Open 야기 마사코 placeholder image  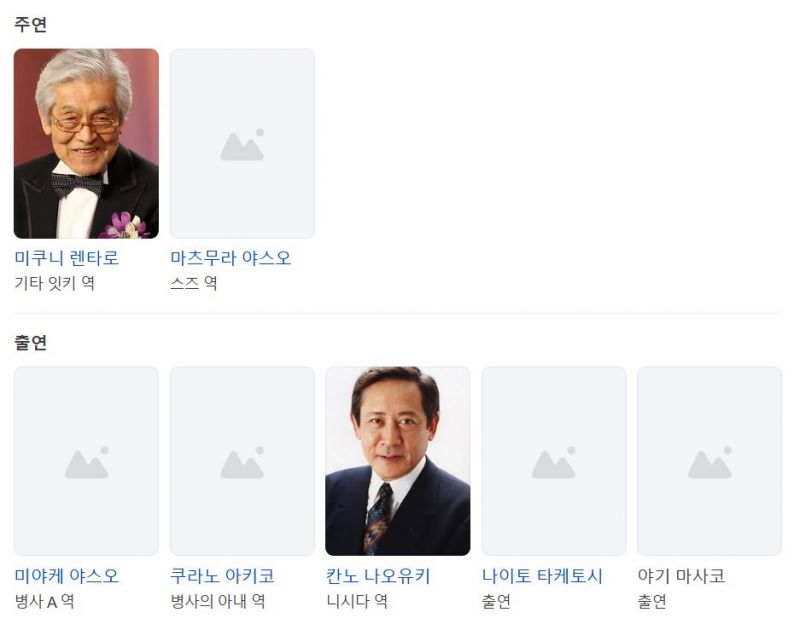709,461
